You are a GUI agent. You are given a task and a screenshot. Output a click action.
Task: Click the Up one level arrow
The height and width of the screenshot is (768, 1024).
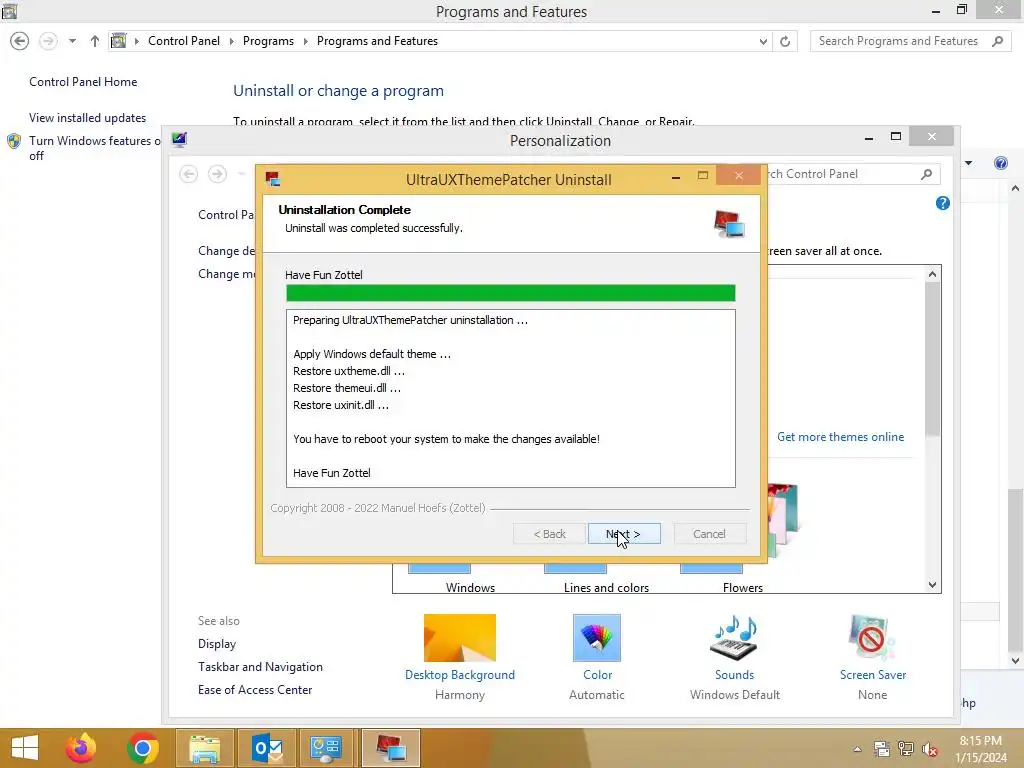coord(95,41)
